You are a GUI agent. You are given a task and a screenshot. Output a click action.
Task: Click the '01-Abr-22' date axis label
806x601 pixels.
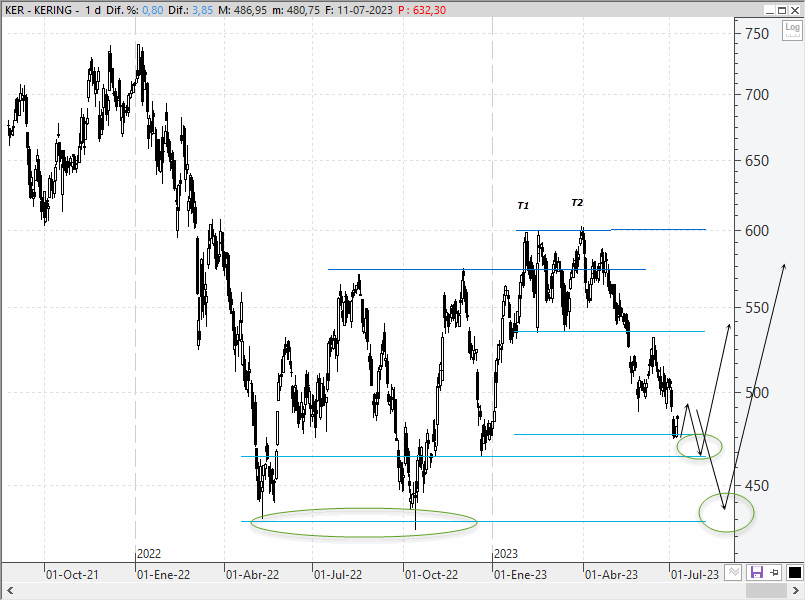point(252,574)
